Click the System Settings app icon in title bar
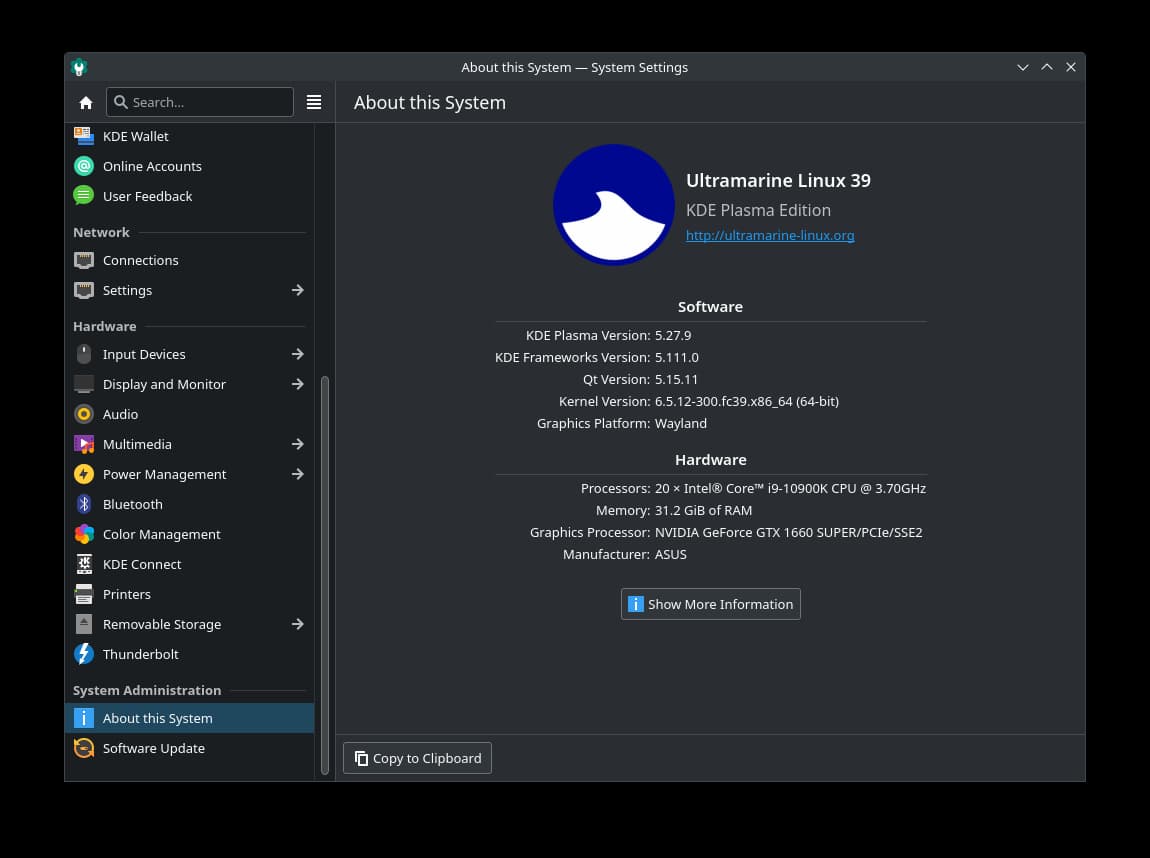This screenshot has width=1150, height=858. [x=79, y=67]
